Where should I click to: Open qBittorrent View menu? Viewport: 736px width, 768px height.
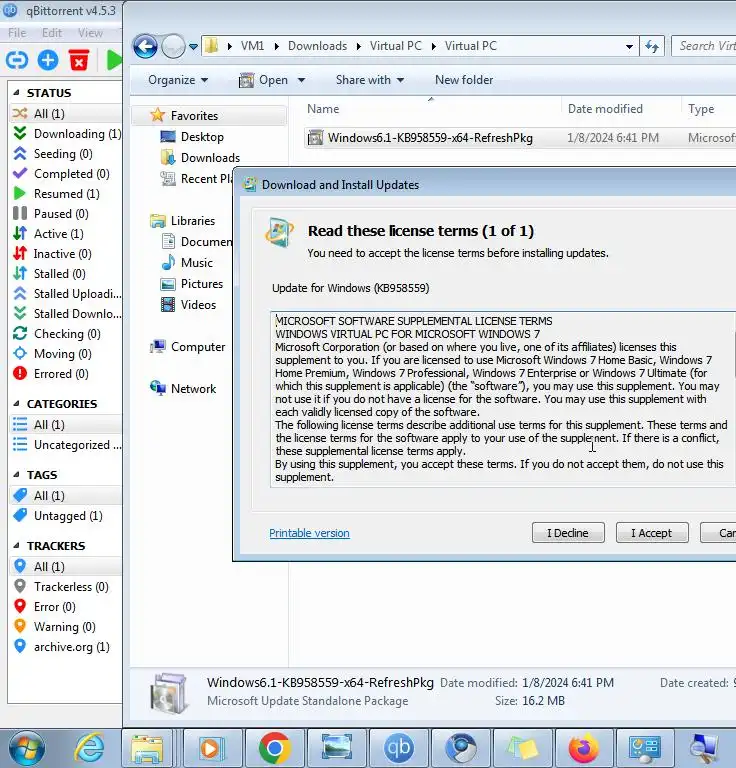tap(90, 33)
